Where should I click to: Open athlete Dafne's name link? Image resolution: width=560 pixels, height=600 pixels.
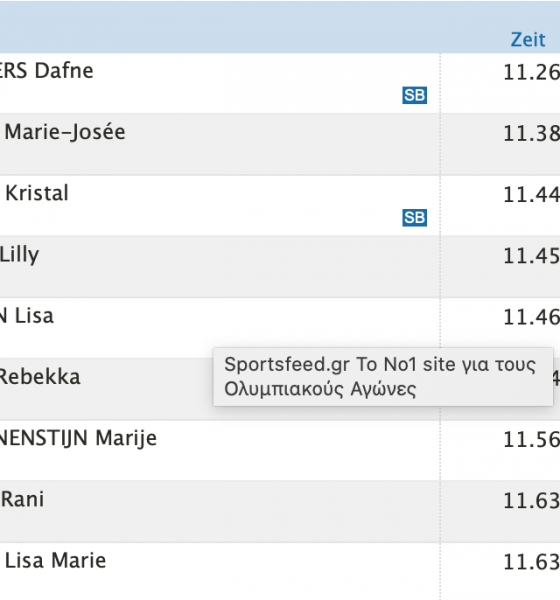tap(46, 71)
